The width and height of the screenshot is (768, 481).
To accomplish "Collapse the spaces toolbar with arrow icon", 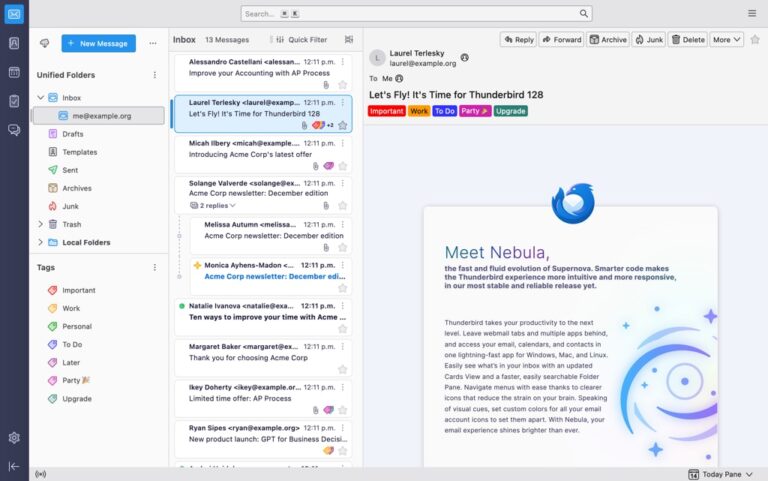I will pyautogui.click(x=14, y=466).
